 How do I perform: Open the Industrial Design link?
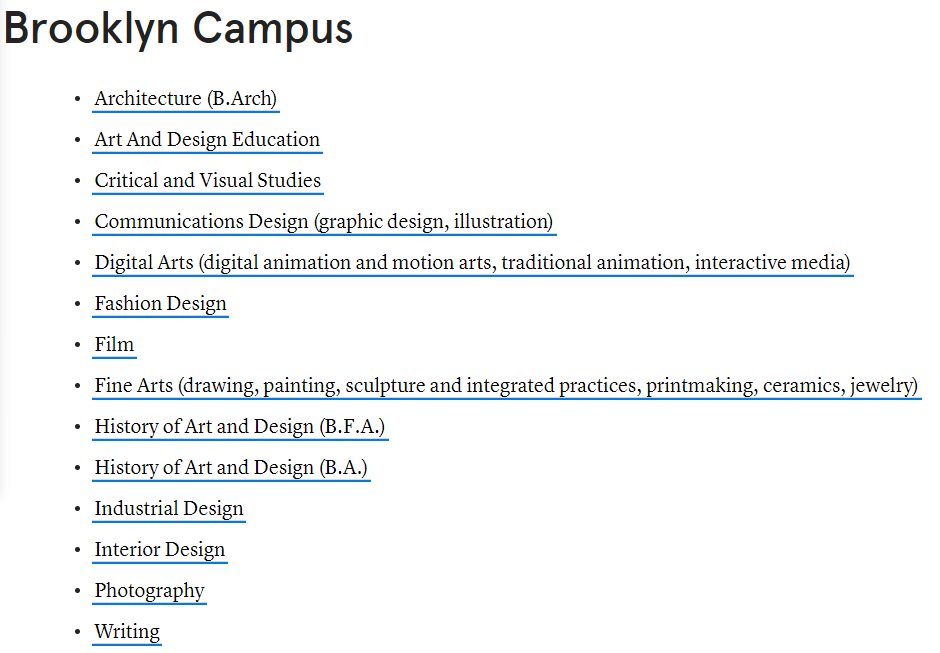click(x=169, y=509)
